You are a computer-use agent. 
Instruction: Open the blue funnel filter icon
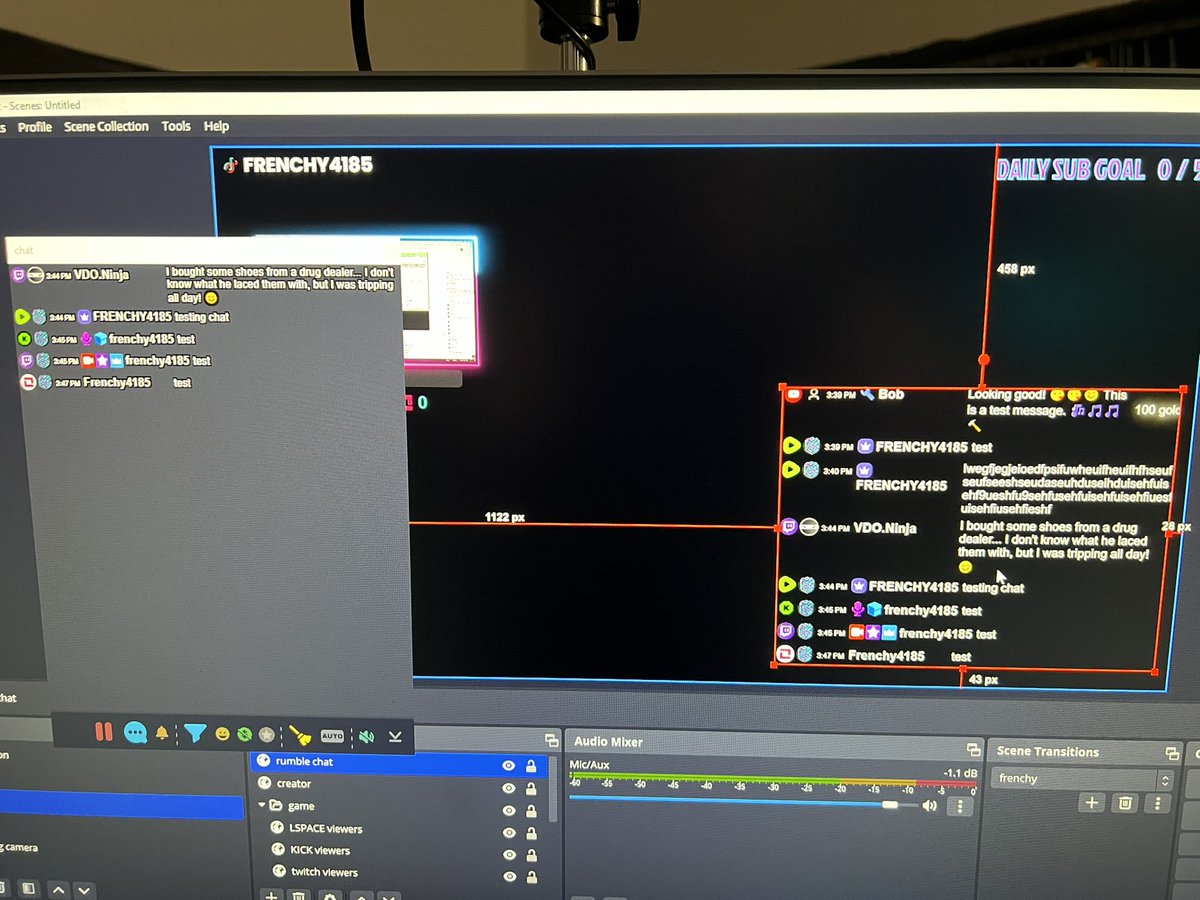[x=195, y=733]
